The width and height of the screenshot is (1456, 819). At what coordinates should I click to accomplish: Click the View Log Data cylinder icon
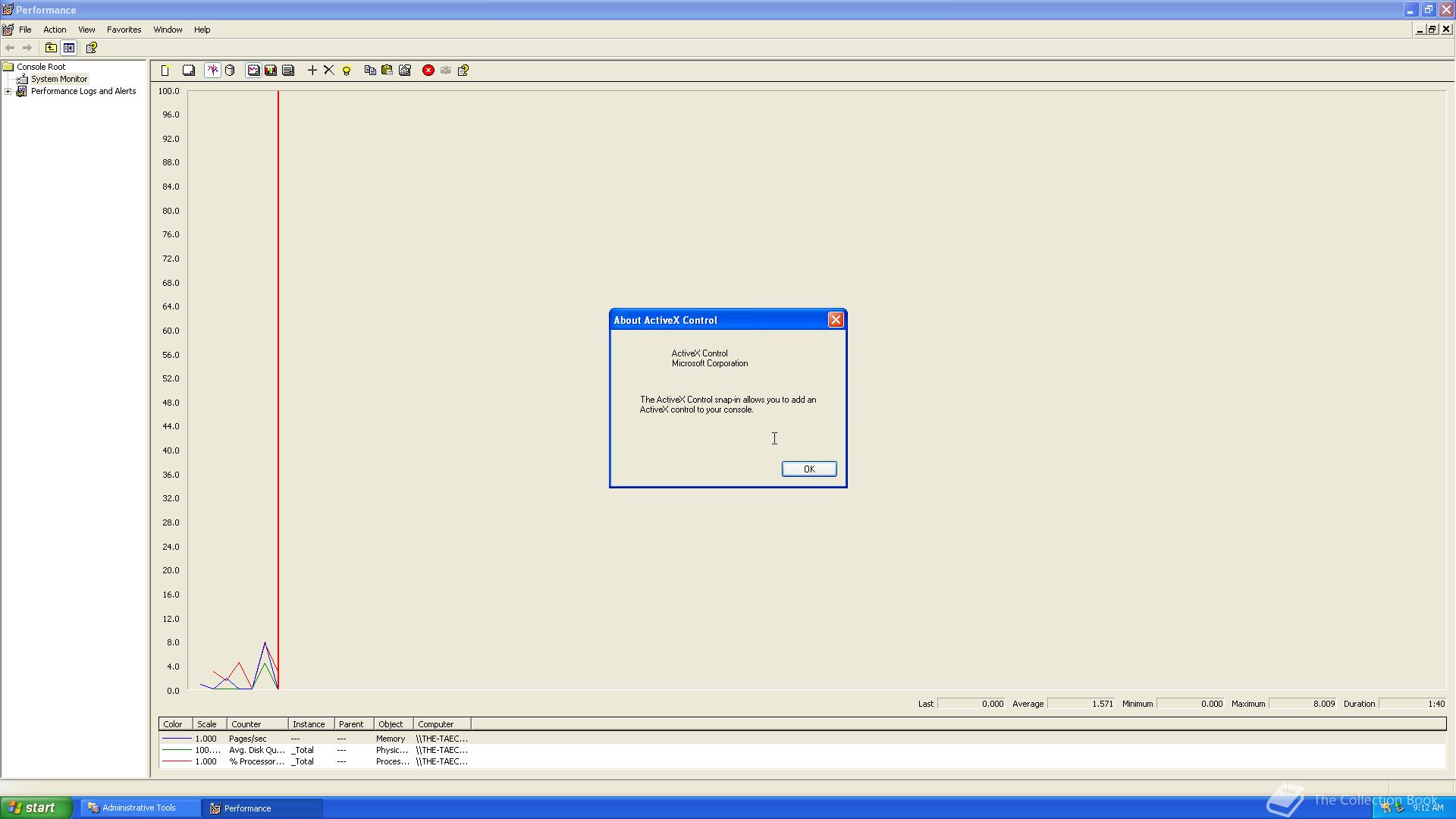230,71
